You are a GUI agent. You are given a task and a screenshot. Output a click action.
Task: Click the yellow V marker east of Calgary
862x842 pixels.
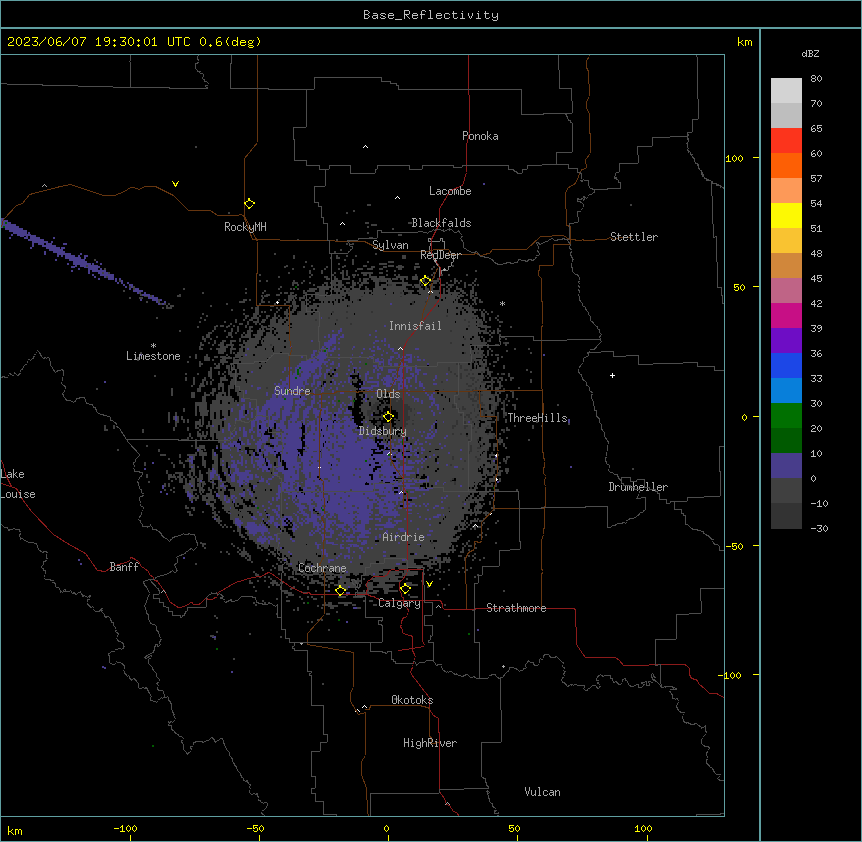tap(429, 584)
